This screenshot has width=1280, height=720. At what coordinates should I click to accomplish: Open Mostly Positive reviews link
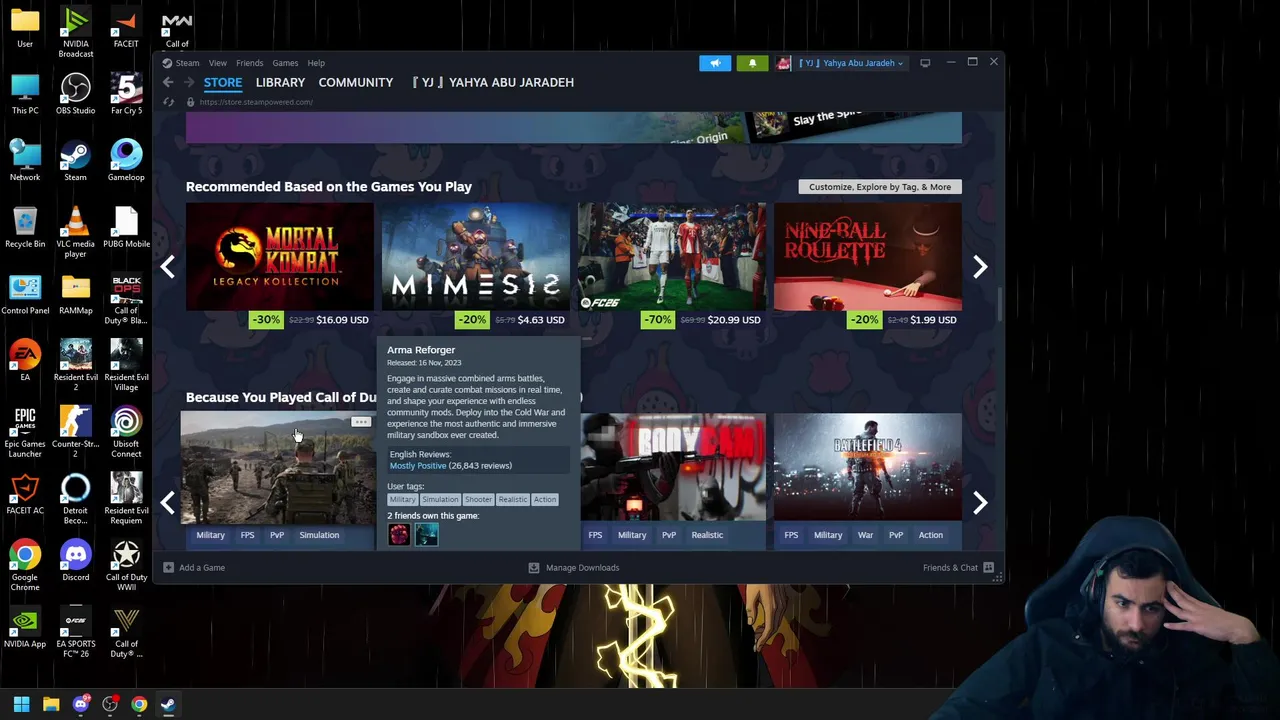[418, 466]
